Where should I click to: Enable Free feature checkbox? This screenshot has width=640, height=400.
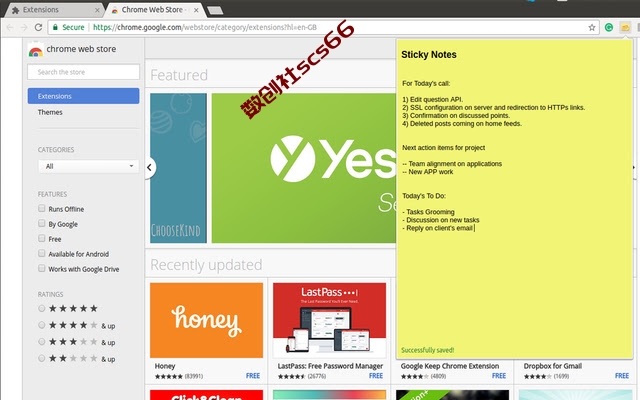tap(42, 238)
